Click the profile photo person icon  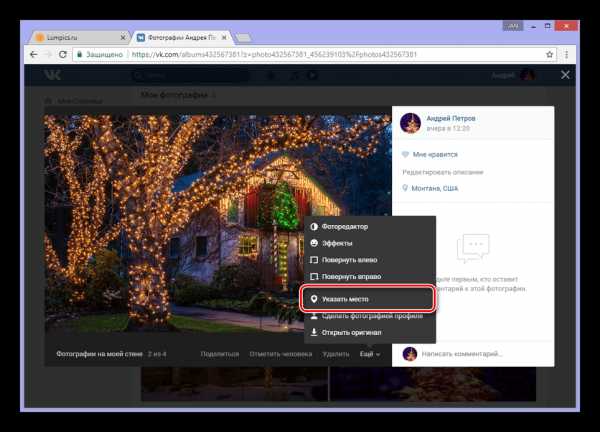coord(314,316)
